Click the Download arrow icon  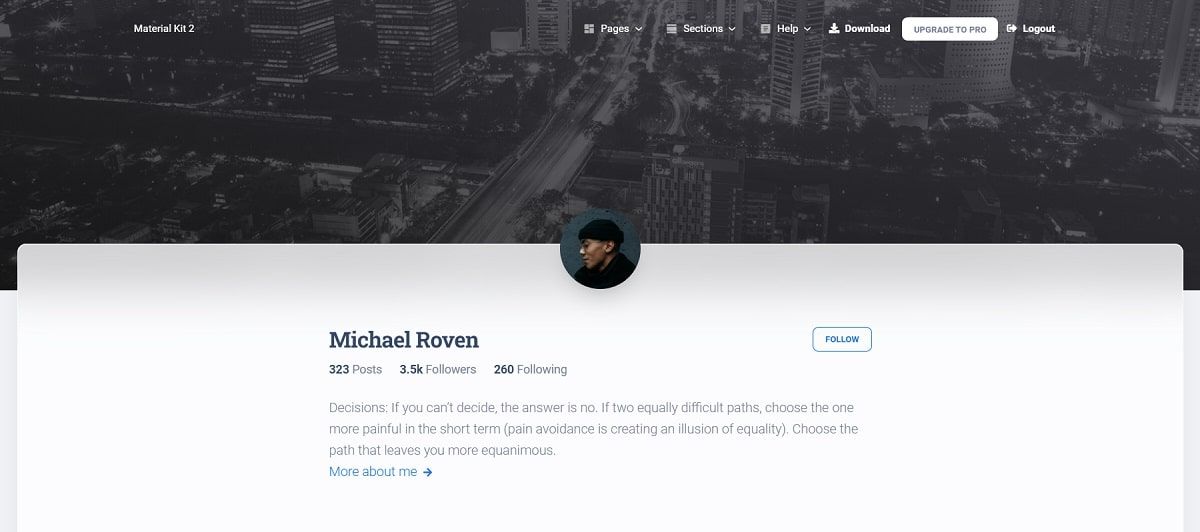click(x=834, y=28)
